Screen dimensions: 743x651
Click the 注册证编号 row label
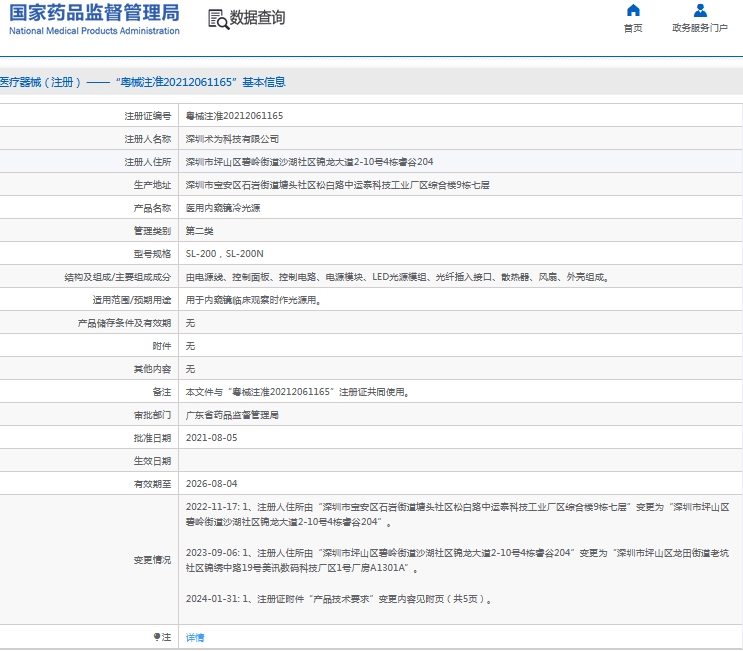(x=147, y=116)
